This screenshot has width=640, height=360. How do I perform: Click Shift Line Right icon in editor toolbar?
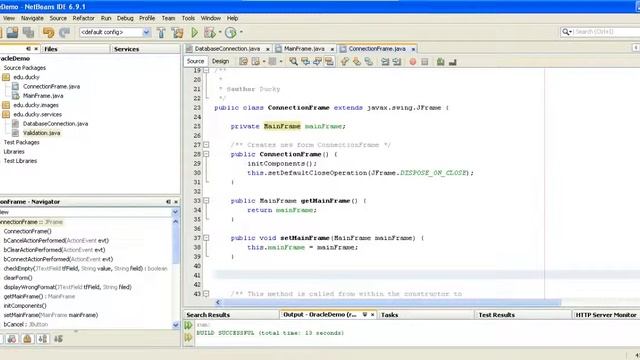397,62
